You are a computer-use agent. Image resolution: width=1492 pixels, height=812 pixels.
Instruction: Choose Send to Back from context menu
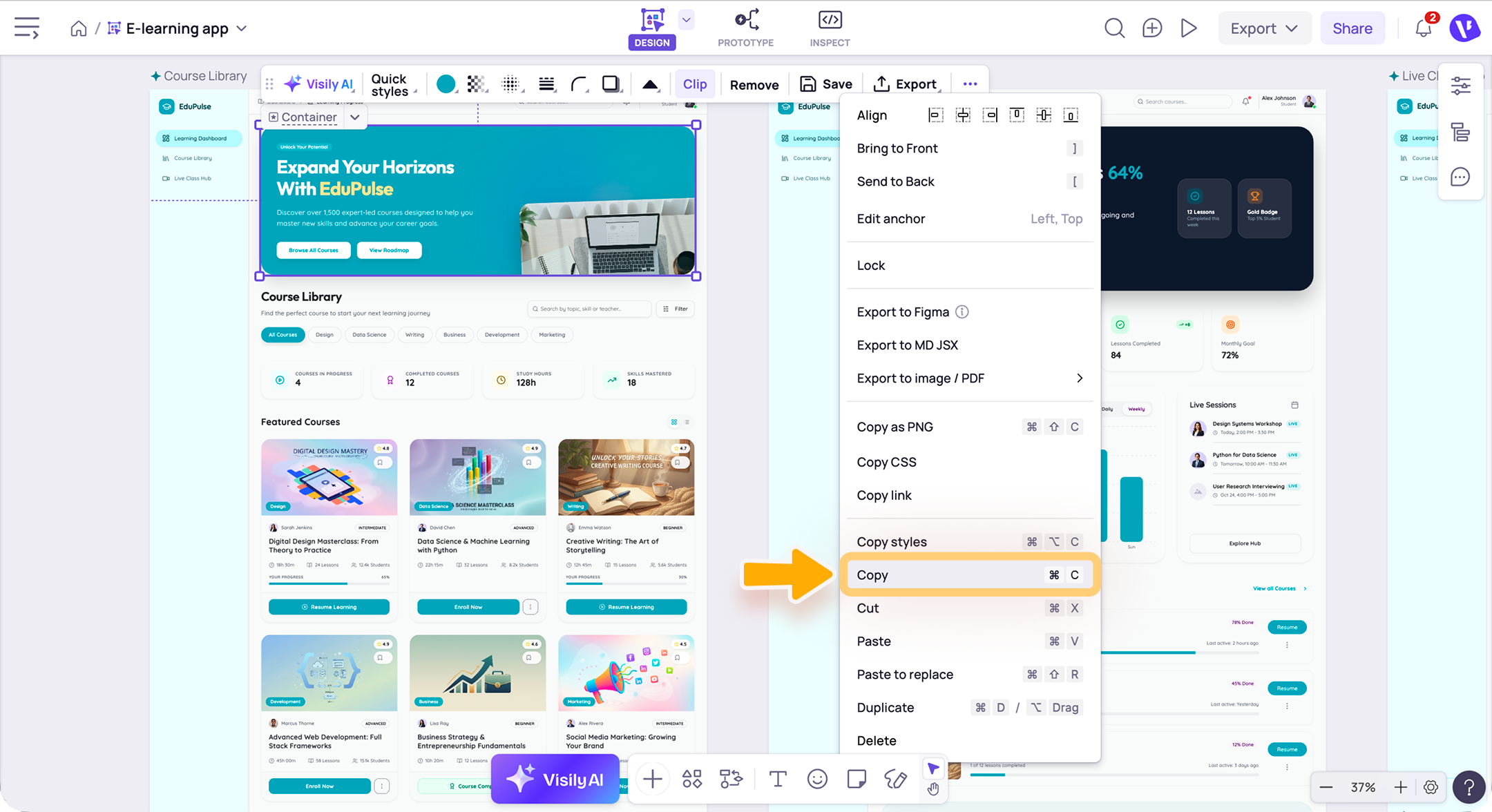coord(970,182)
